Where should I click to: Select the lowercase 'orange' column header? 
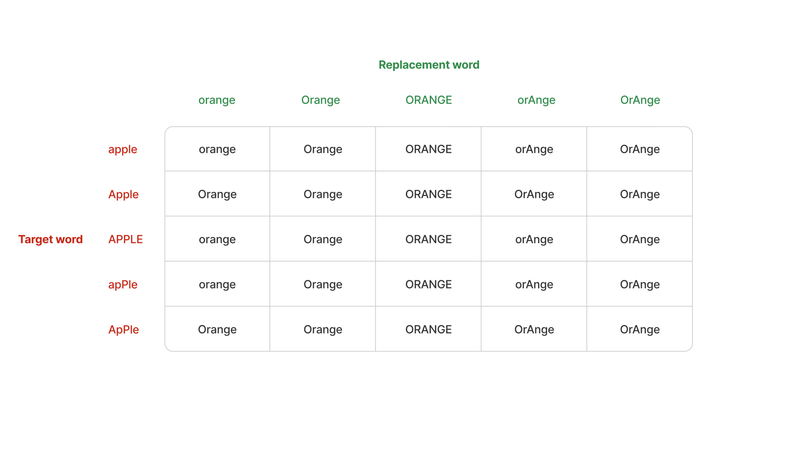[217, 100]
